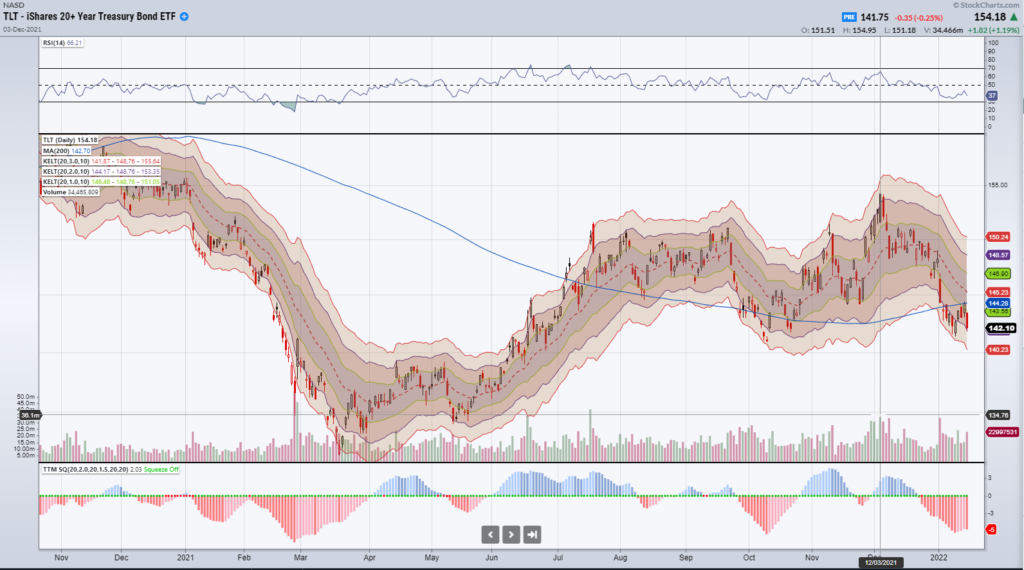Click the red -5 TTM squeeze value tag
Screen dimensions: 1024x570
(x=991, y=530)
